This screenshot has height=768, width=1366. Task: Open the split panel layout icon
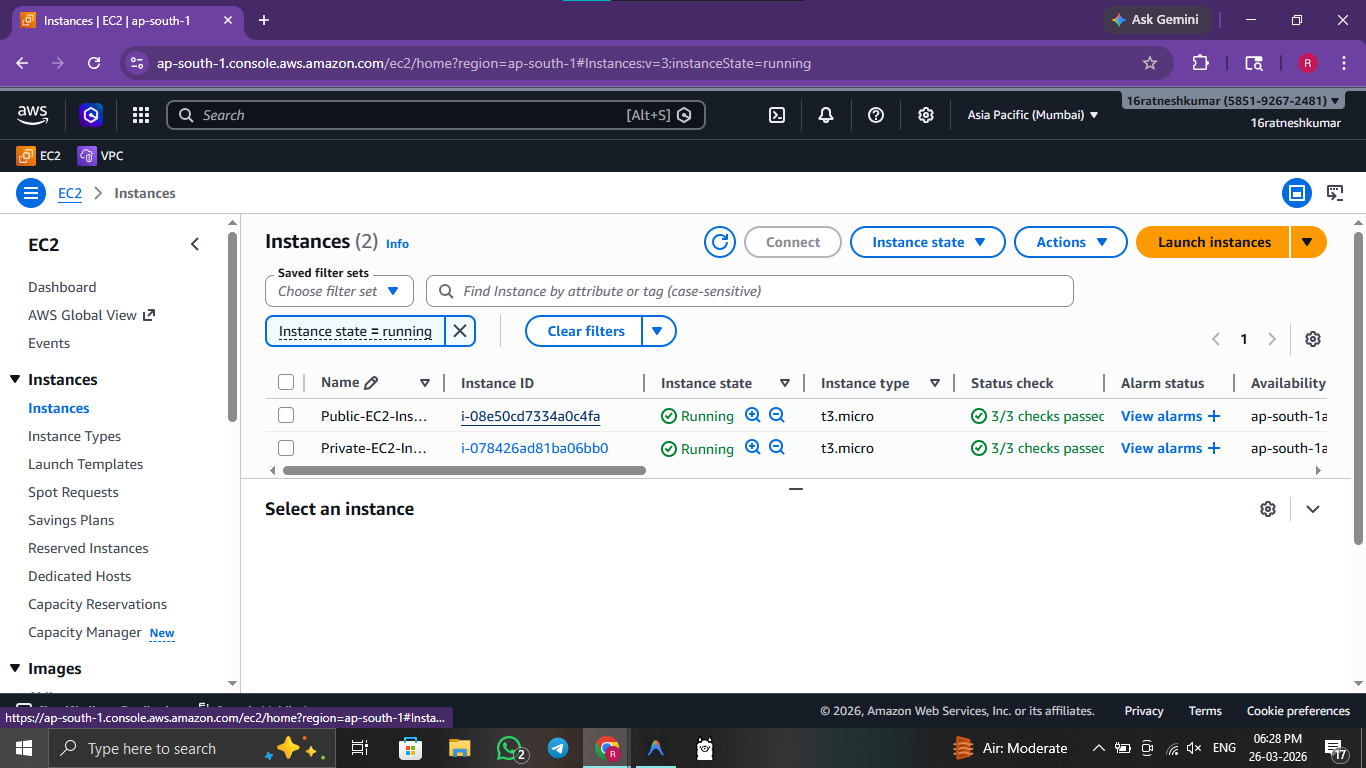pyautogui.click(x=1297, y=193)
